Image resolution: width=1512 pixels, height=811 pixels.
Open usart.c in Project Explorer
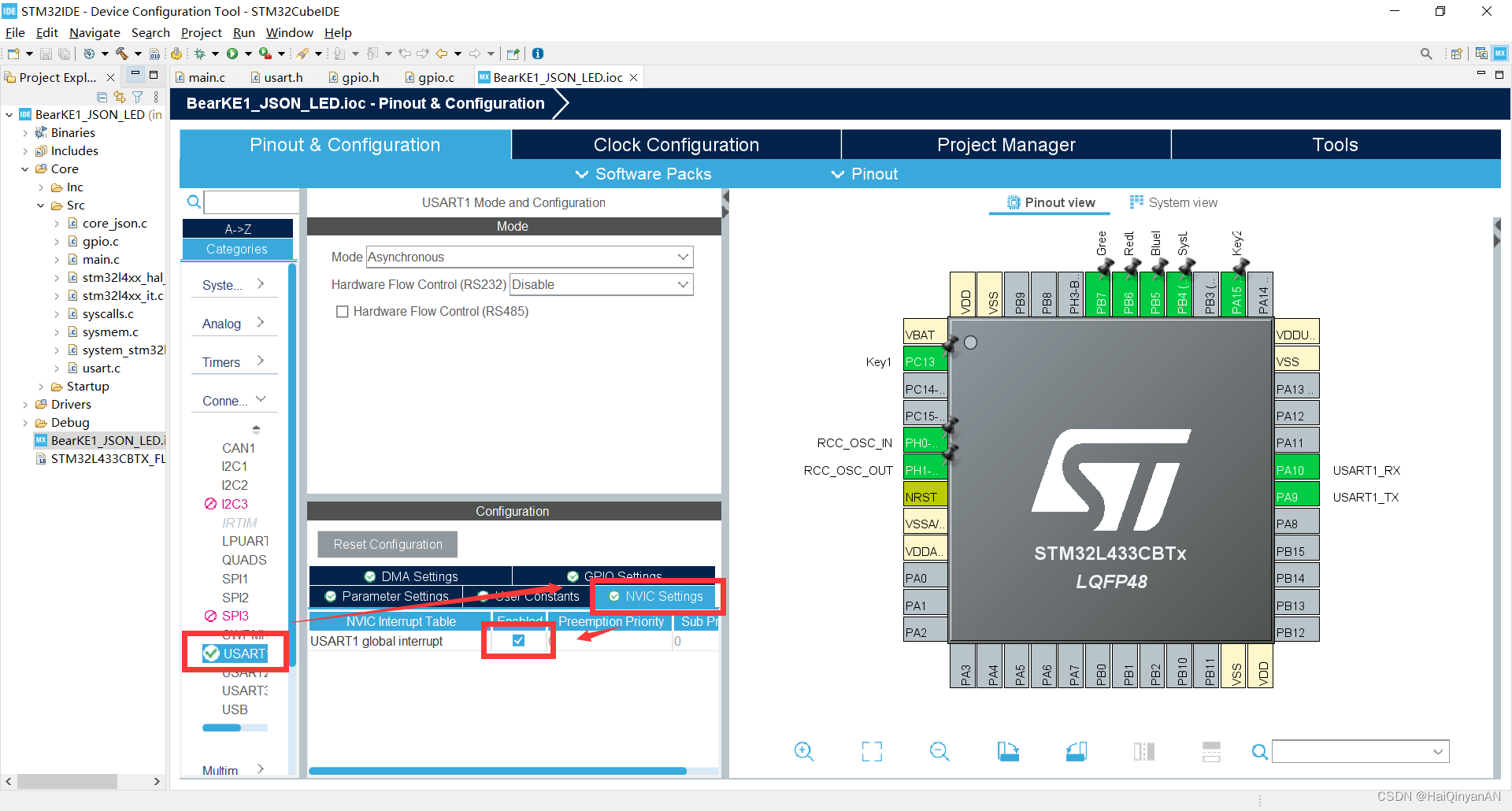tap(101, 368)
